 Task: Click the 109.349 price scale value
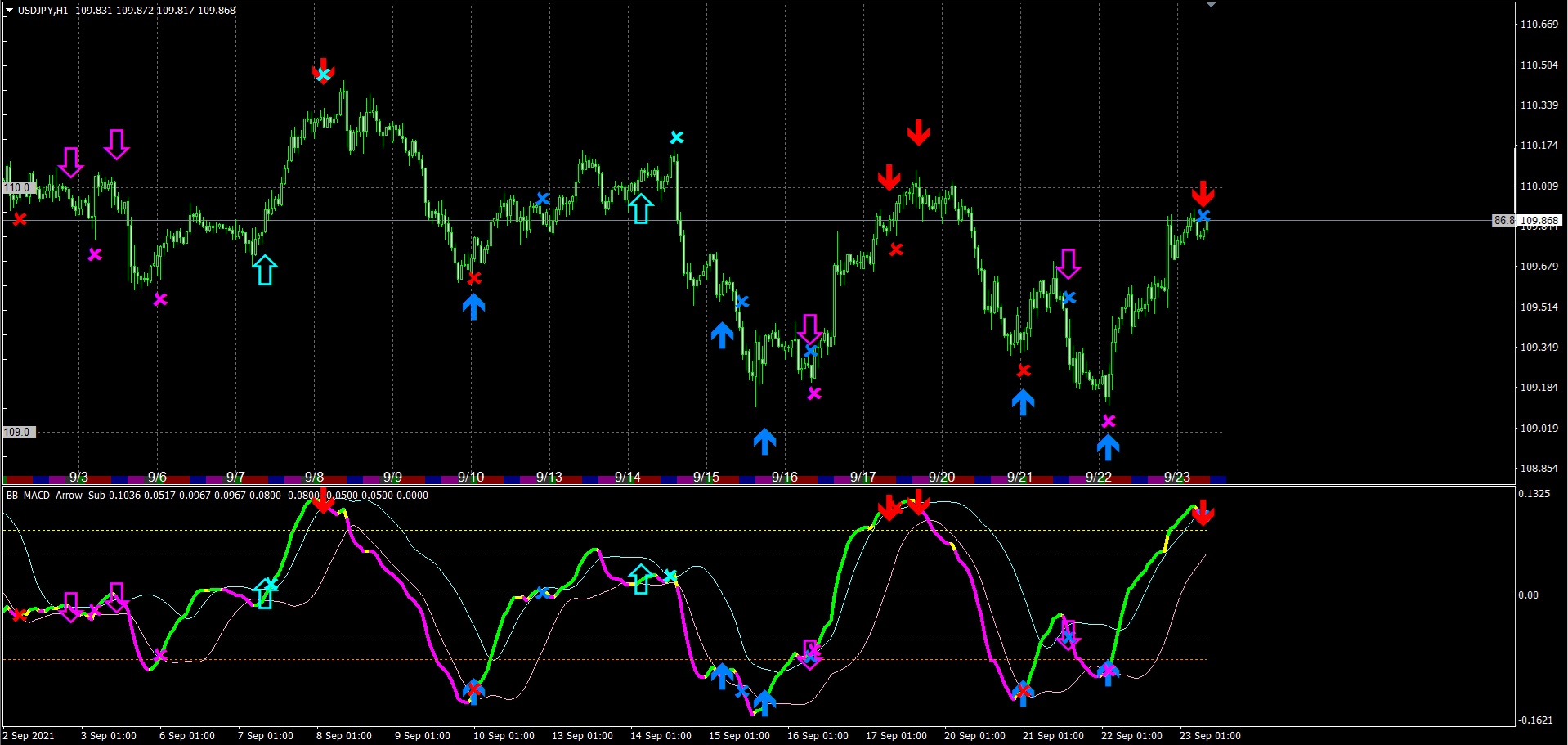point(1539,348)
